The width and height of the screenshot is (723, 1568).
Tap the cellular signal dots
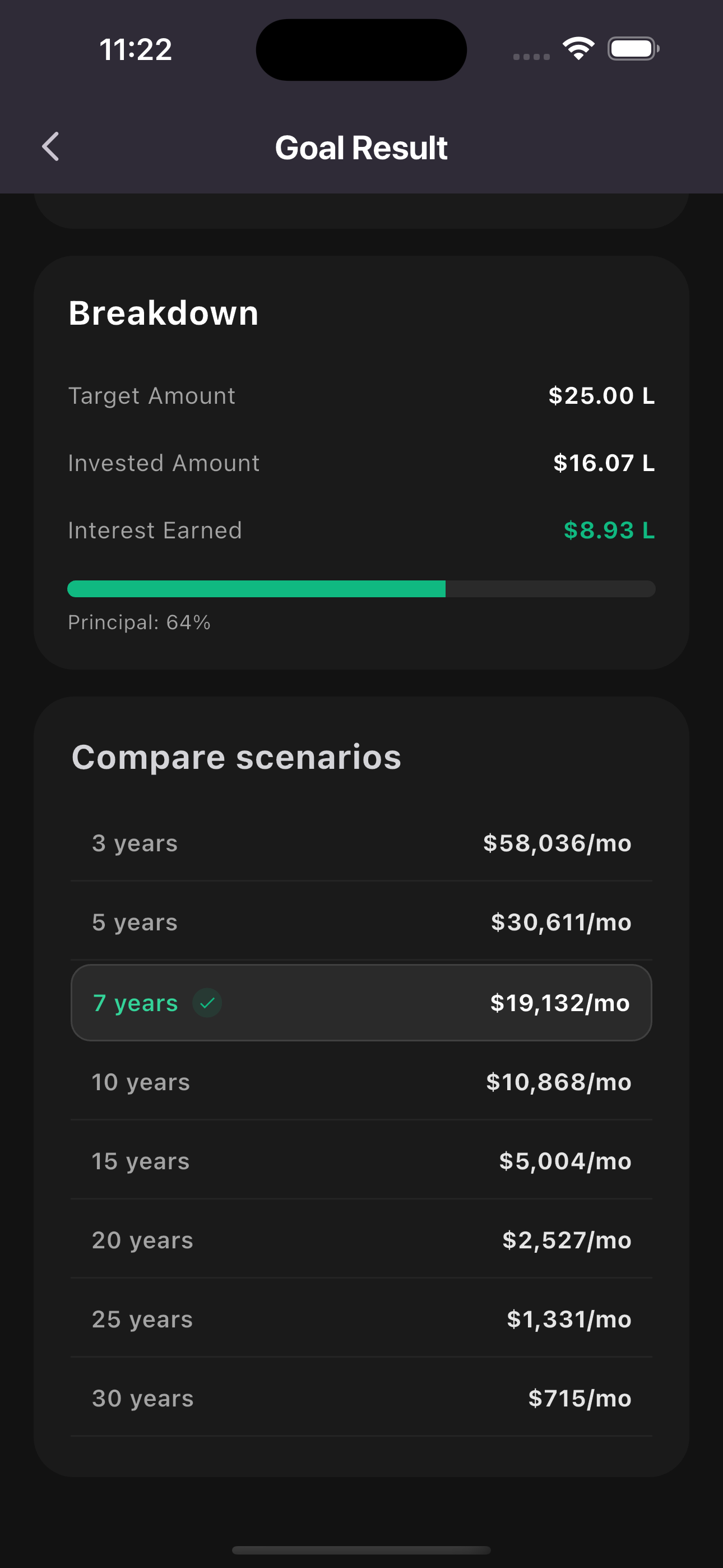coord(531,57)
